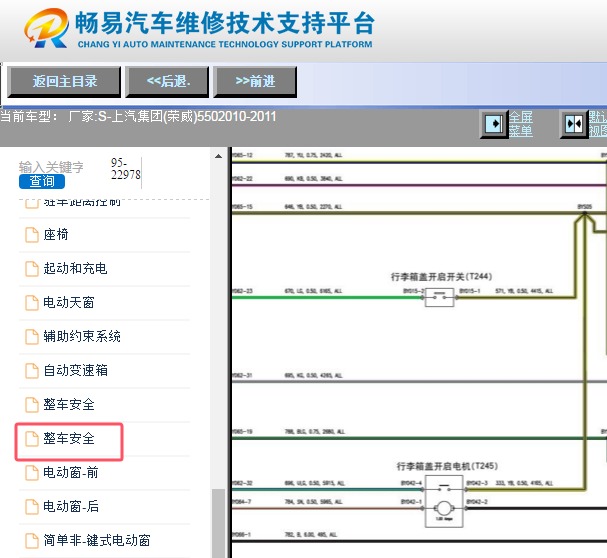
Task: Click the document icon beside 座椅
Action: [x=32, y=235]
